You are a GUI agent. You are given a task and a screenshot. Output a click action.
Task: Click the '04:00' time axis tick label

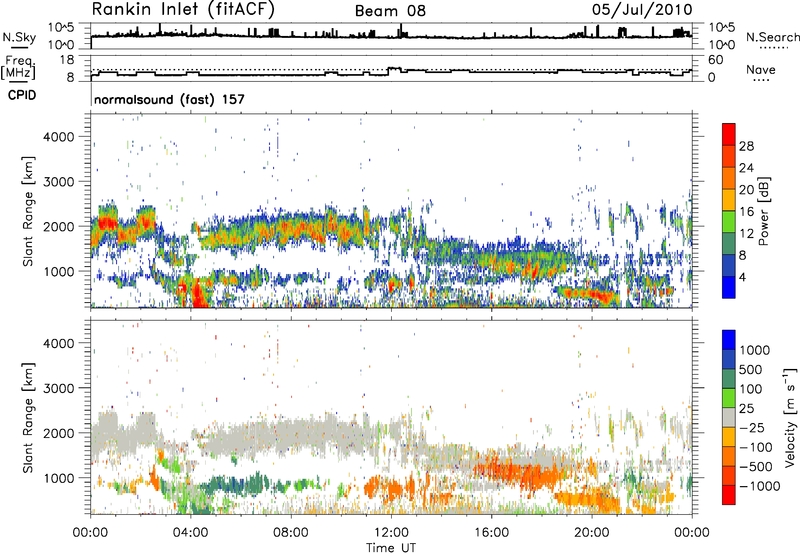(190, 533)
